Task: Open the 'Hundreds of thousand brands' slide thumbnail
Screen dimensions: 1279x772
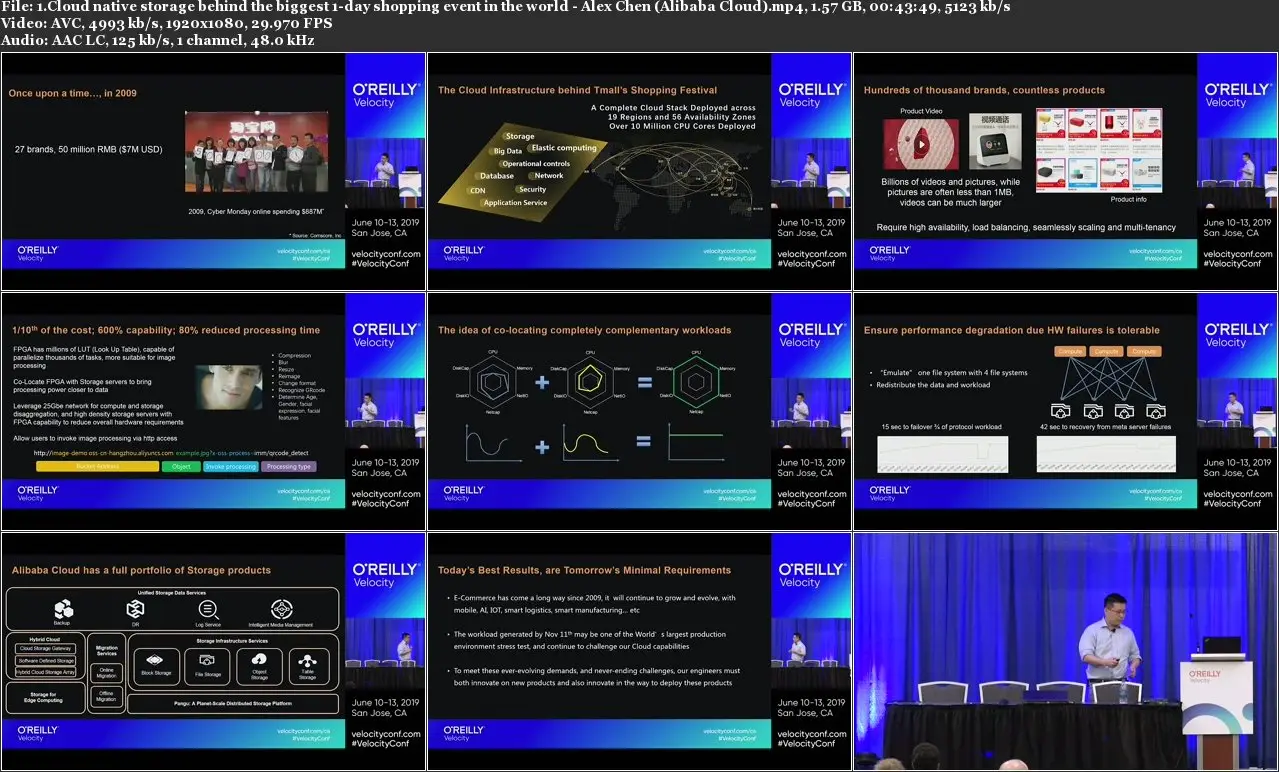Action: click(1065, 171)
